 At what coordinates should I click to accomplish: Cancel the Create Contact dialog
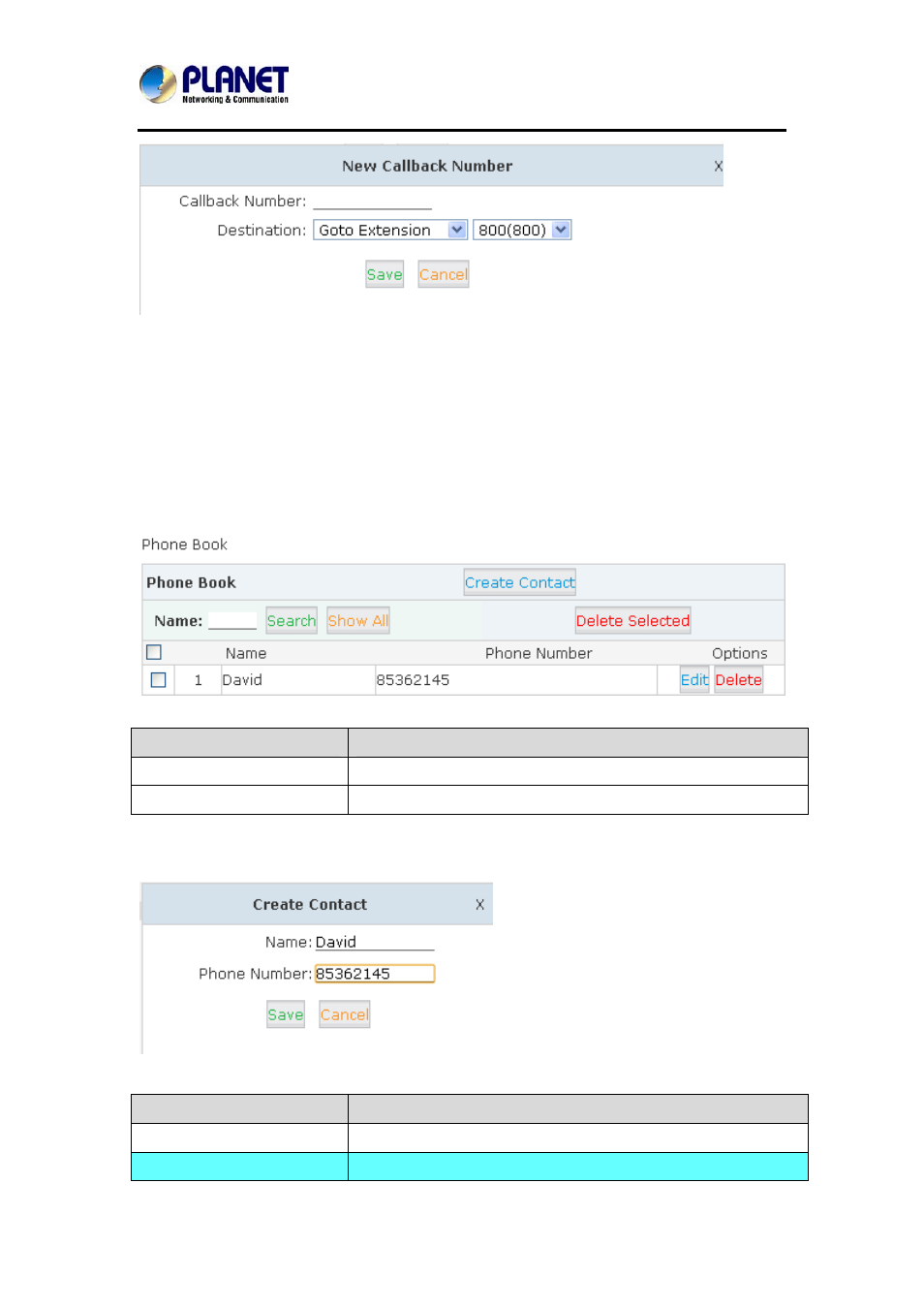345,1014
